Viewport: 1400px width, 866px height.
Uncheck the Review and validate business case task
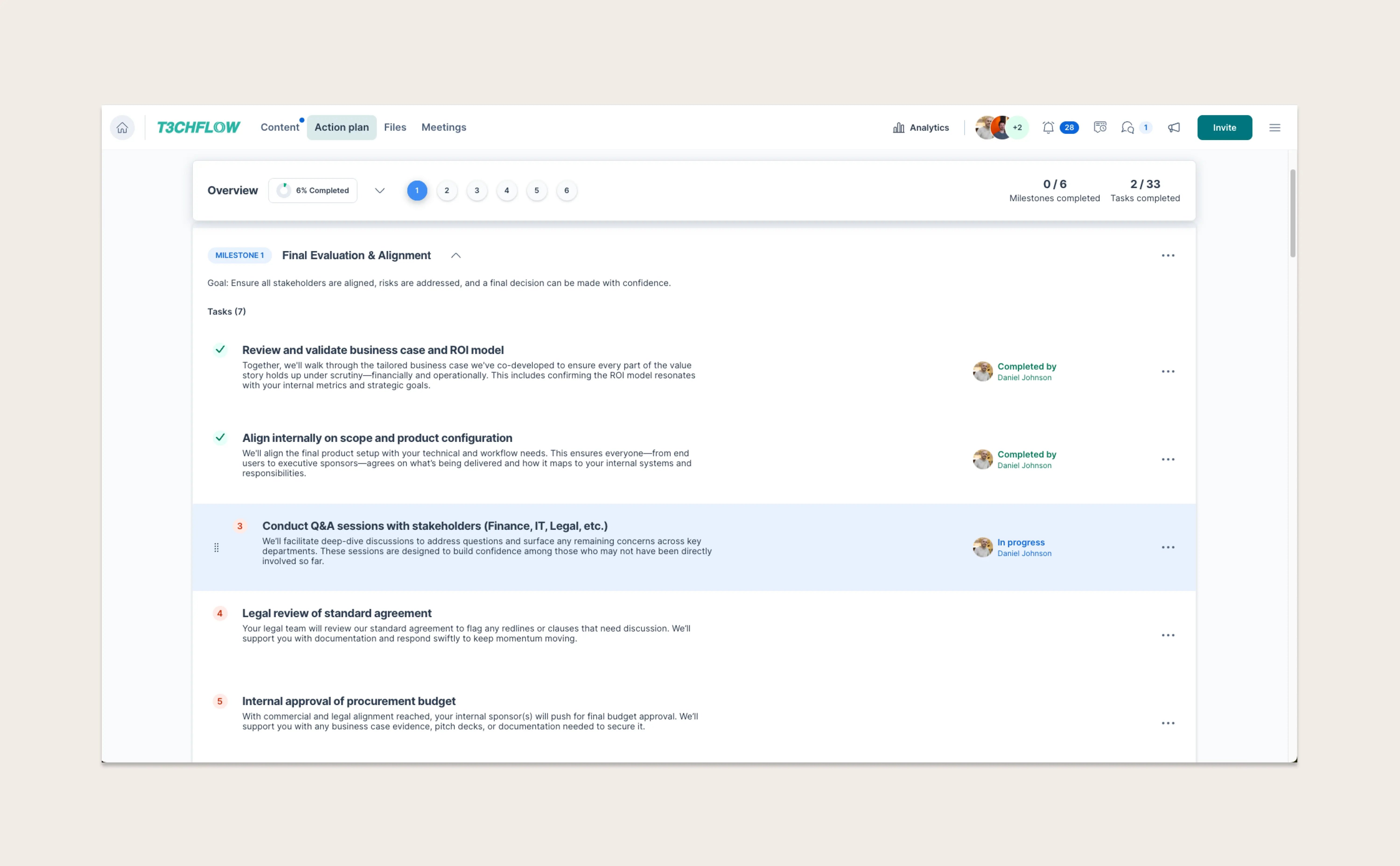[x=220, y=350]
